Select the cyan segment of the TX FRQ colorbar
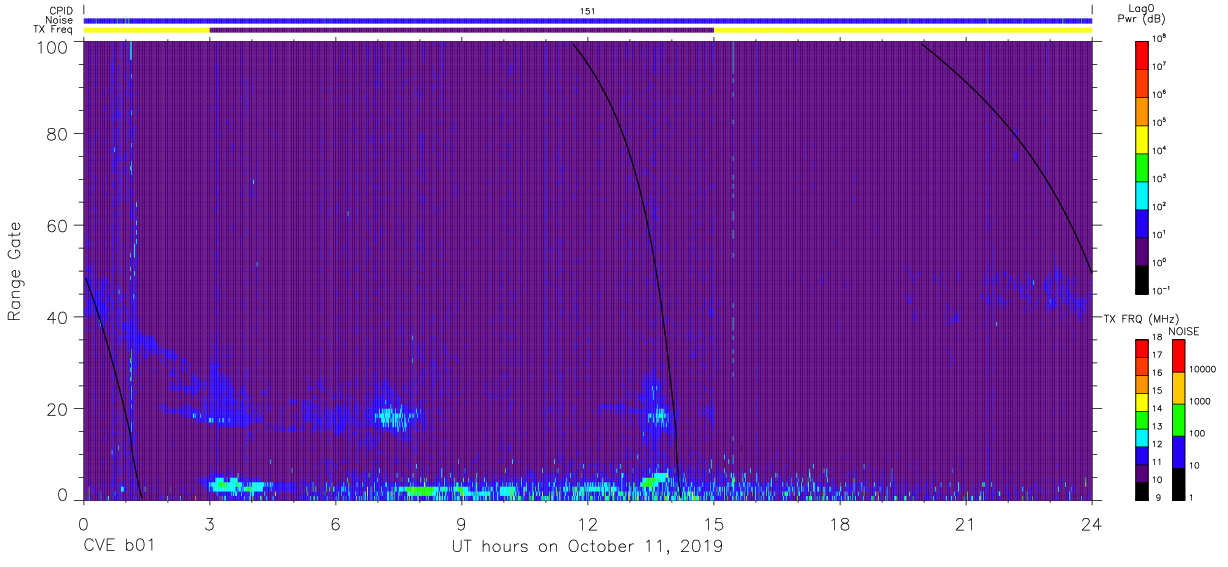The height and width of the screenshot is (567, 1228). [x=1141, y=436]
